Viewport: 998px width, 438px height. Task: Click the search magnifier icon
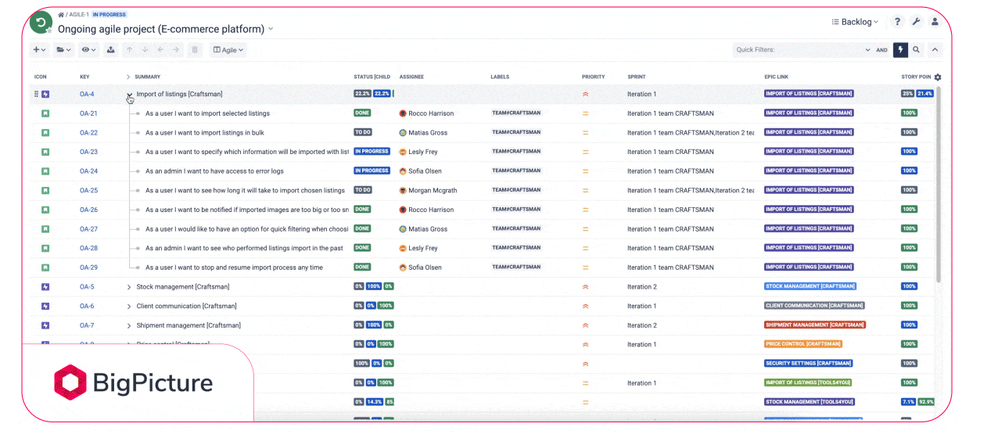tap(916, 50)
